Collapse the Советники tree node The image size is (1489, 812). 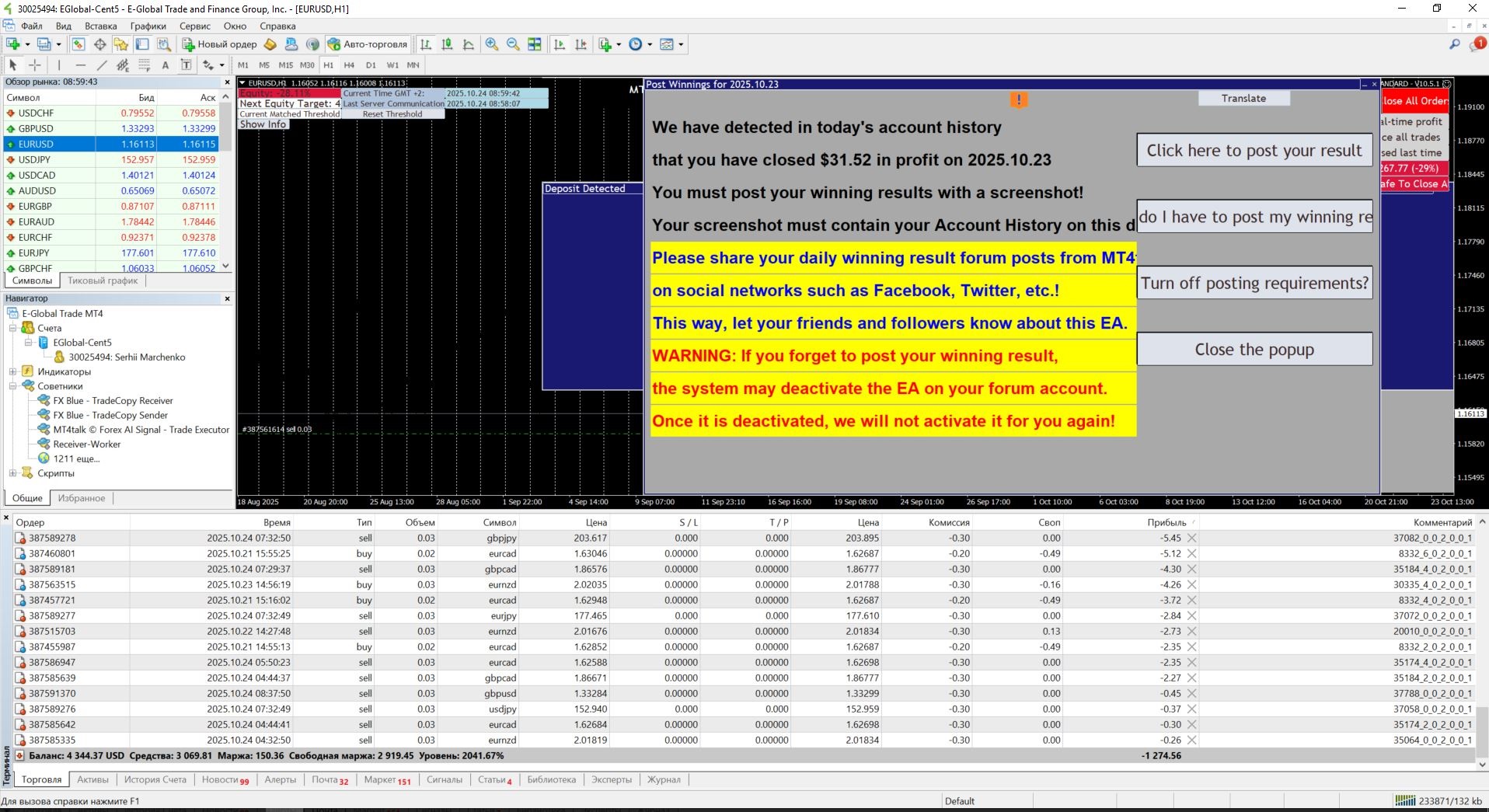(x=12, y=386)
